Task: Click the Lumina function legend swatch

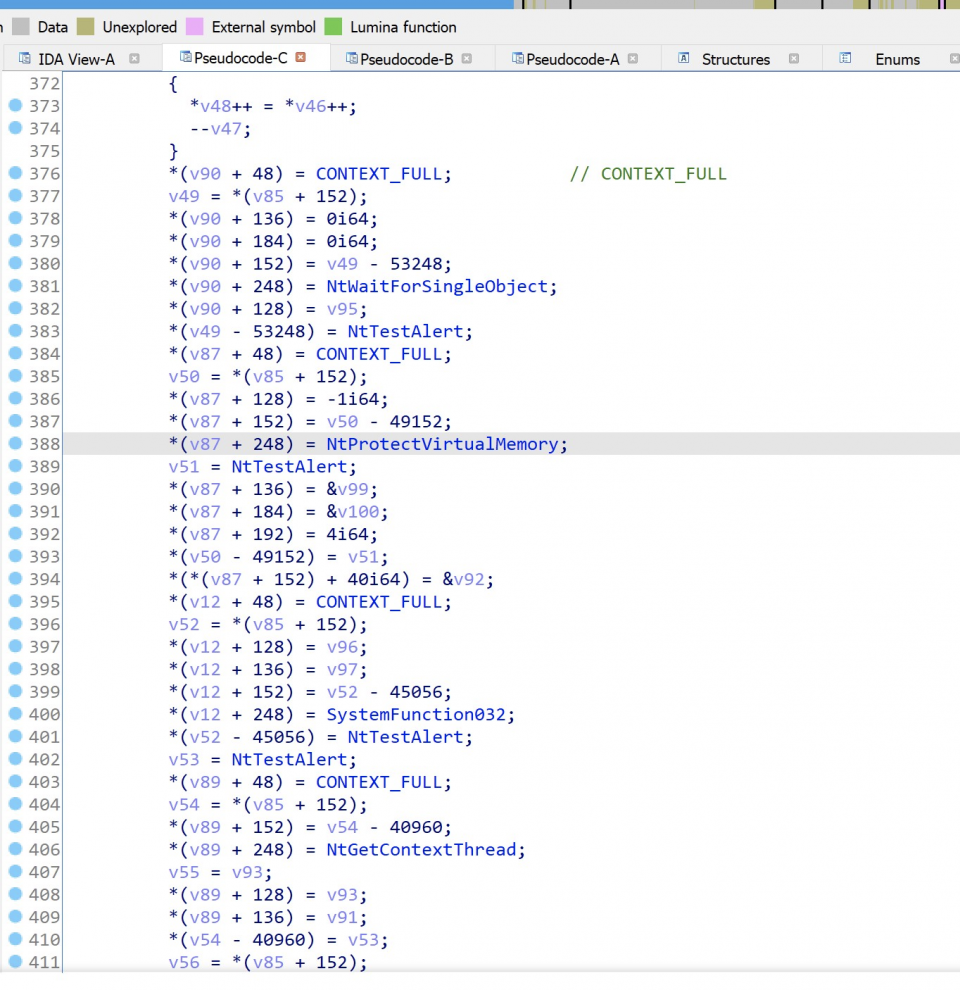Action: [x=333, y=27]
